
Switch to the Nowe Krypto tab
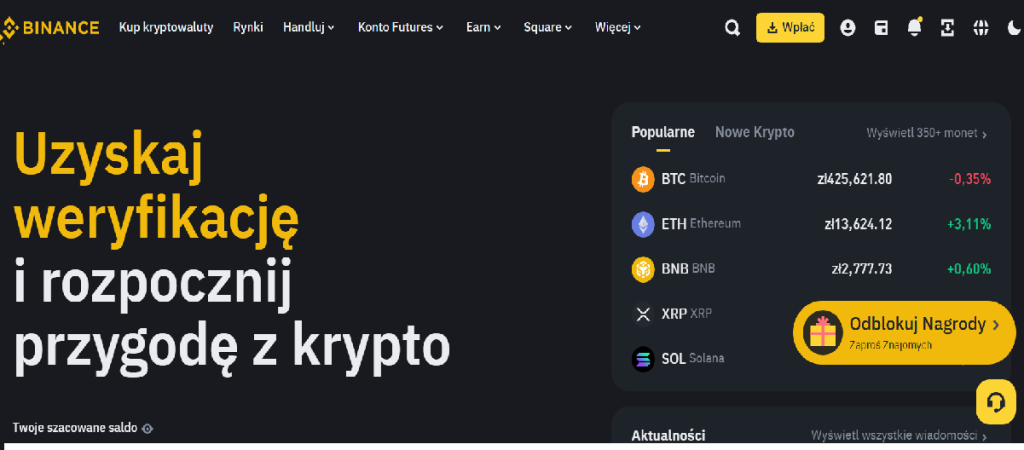755,133
